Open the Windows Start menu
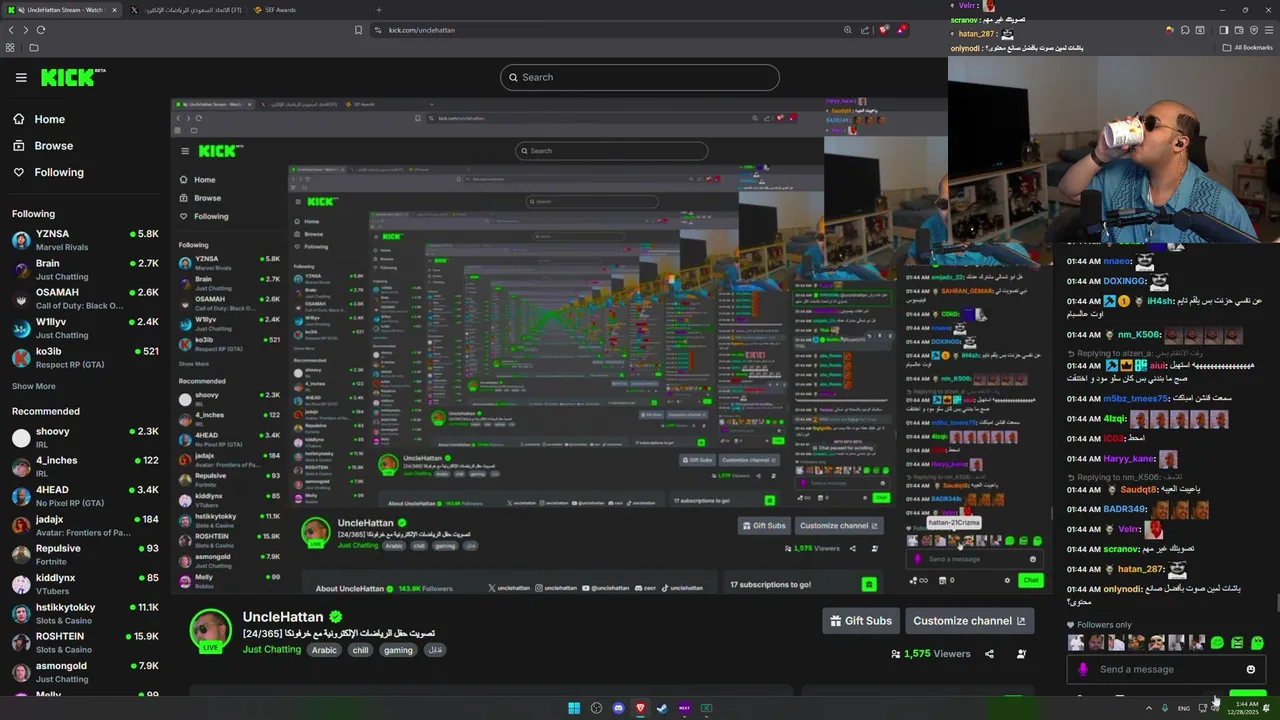This screenshot has height=720, width=1280. [574, 708]
